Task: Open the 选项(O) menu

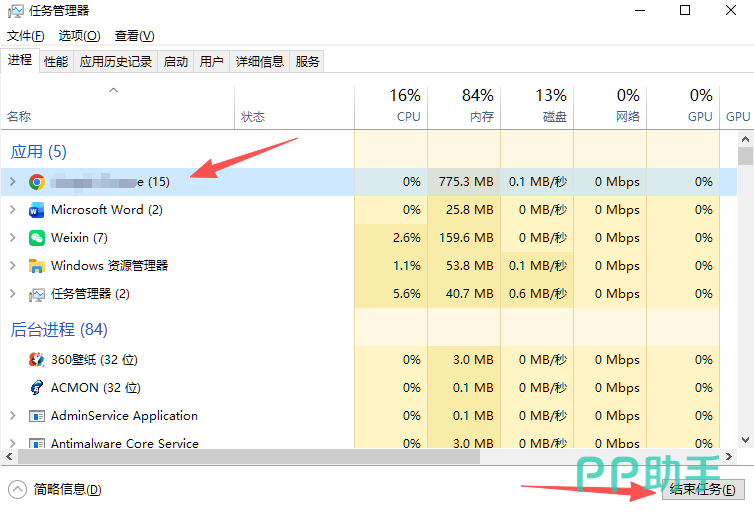Action: (x=79, y=36)
